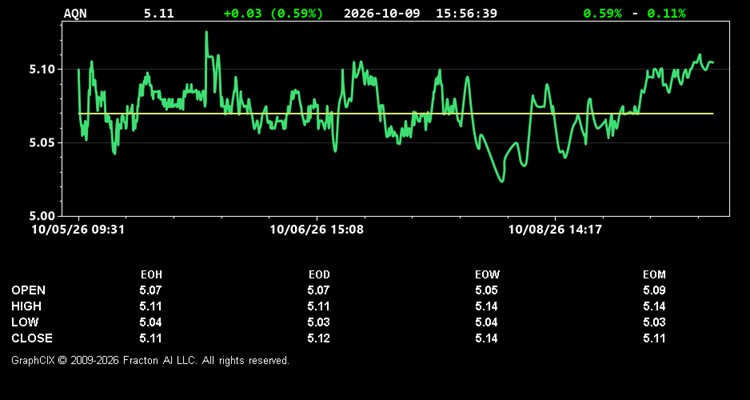Click the EOW low value 5.04
The image size is (750, 400).
click(486, 322)
